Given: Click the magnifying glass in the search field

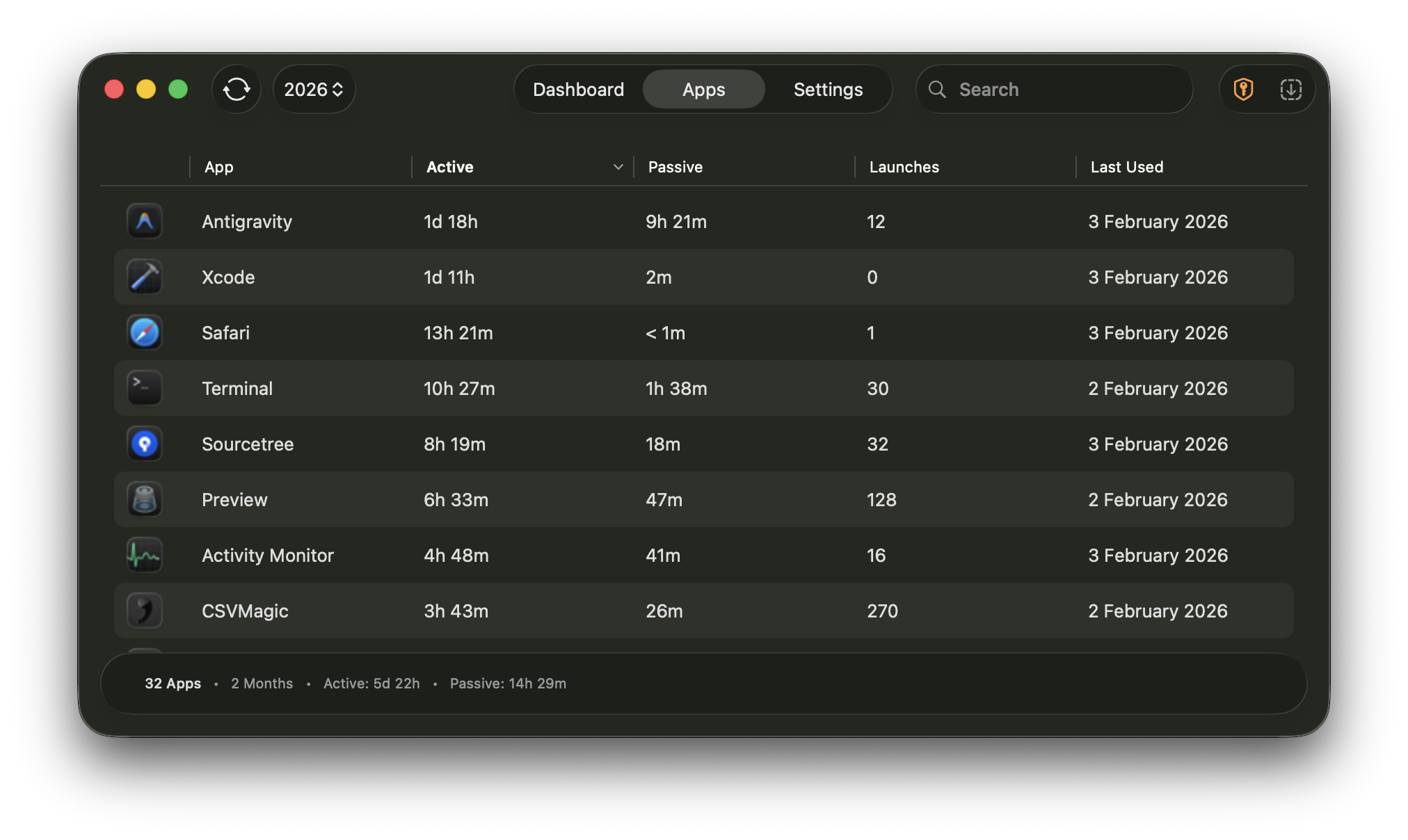Looking at the screenshot, I should (x=937, y=89).
